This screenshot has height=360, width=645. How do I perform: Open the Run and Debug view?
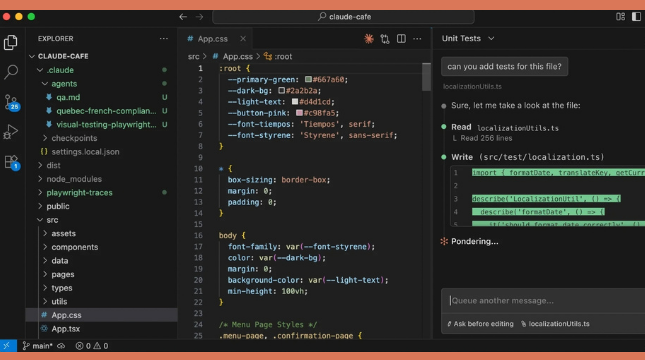tap(11, 132)
